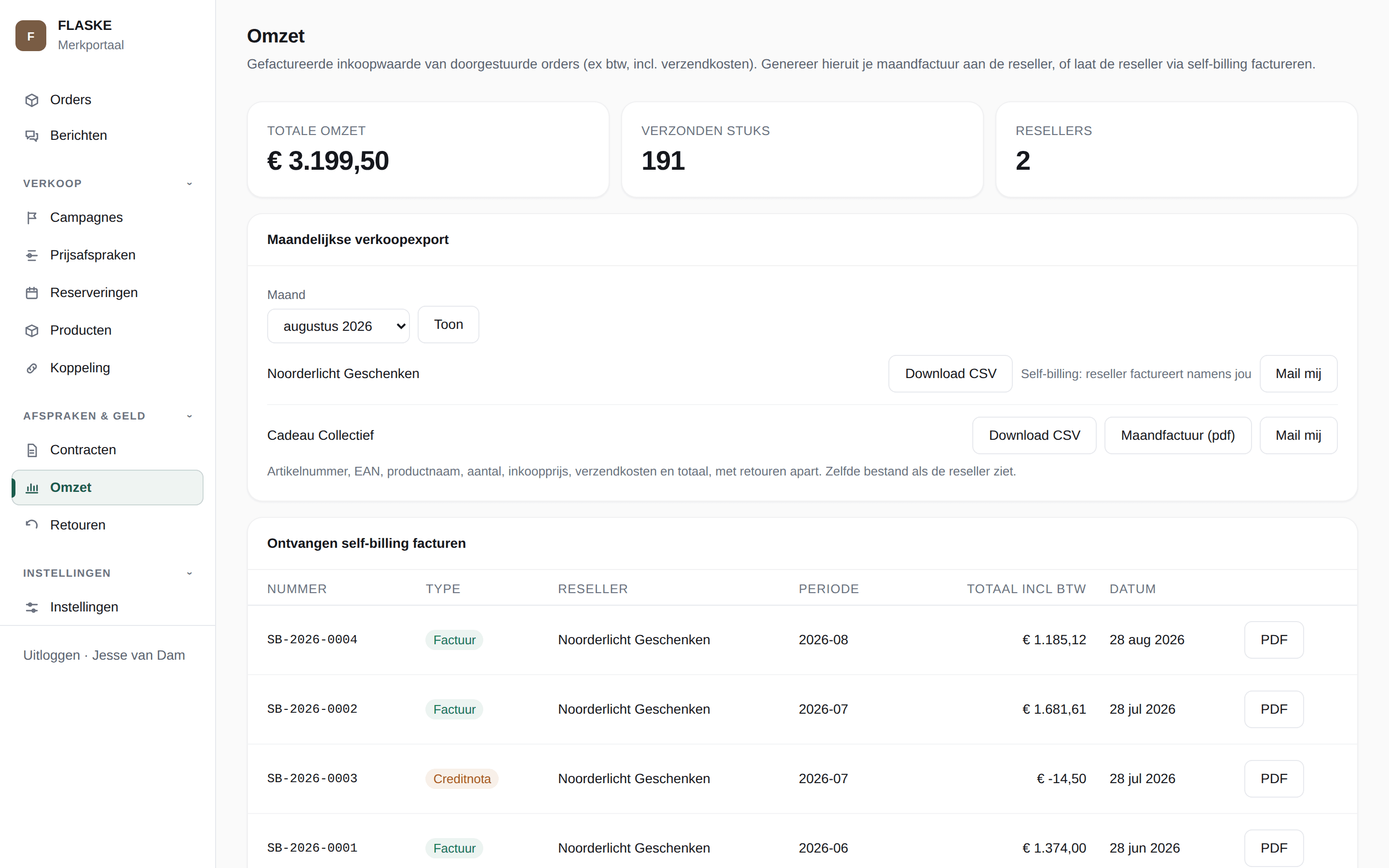Click the Periode column header
Image resolution: width=1389 pixels, height=868 pixels.
(828, 589)
